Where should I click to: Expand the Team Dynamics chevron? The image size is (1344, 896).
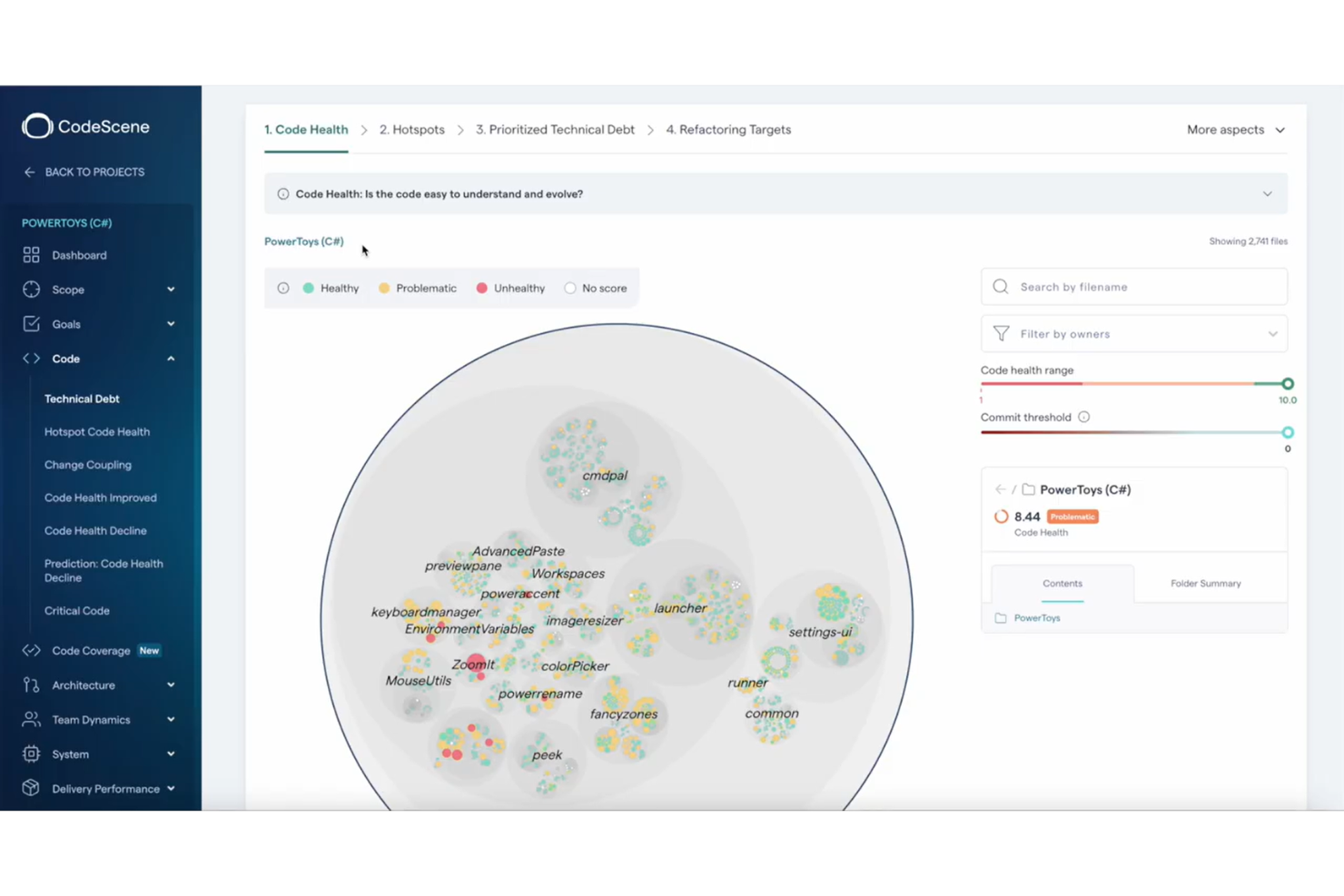click(x=171, y=720)
